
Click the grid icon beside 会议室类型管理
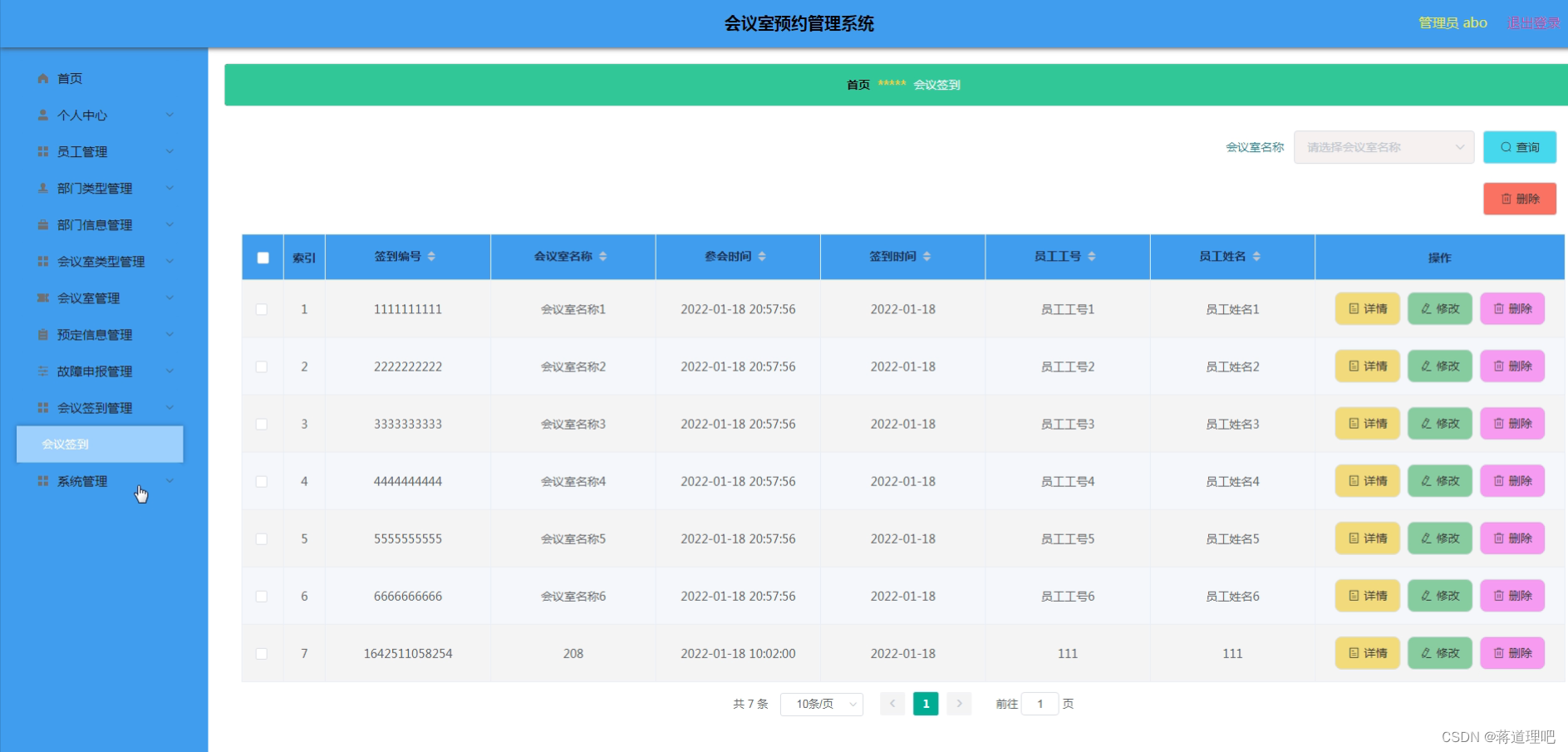pos(43,261)
